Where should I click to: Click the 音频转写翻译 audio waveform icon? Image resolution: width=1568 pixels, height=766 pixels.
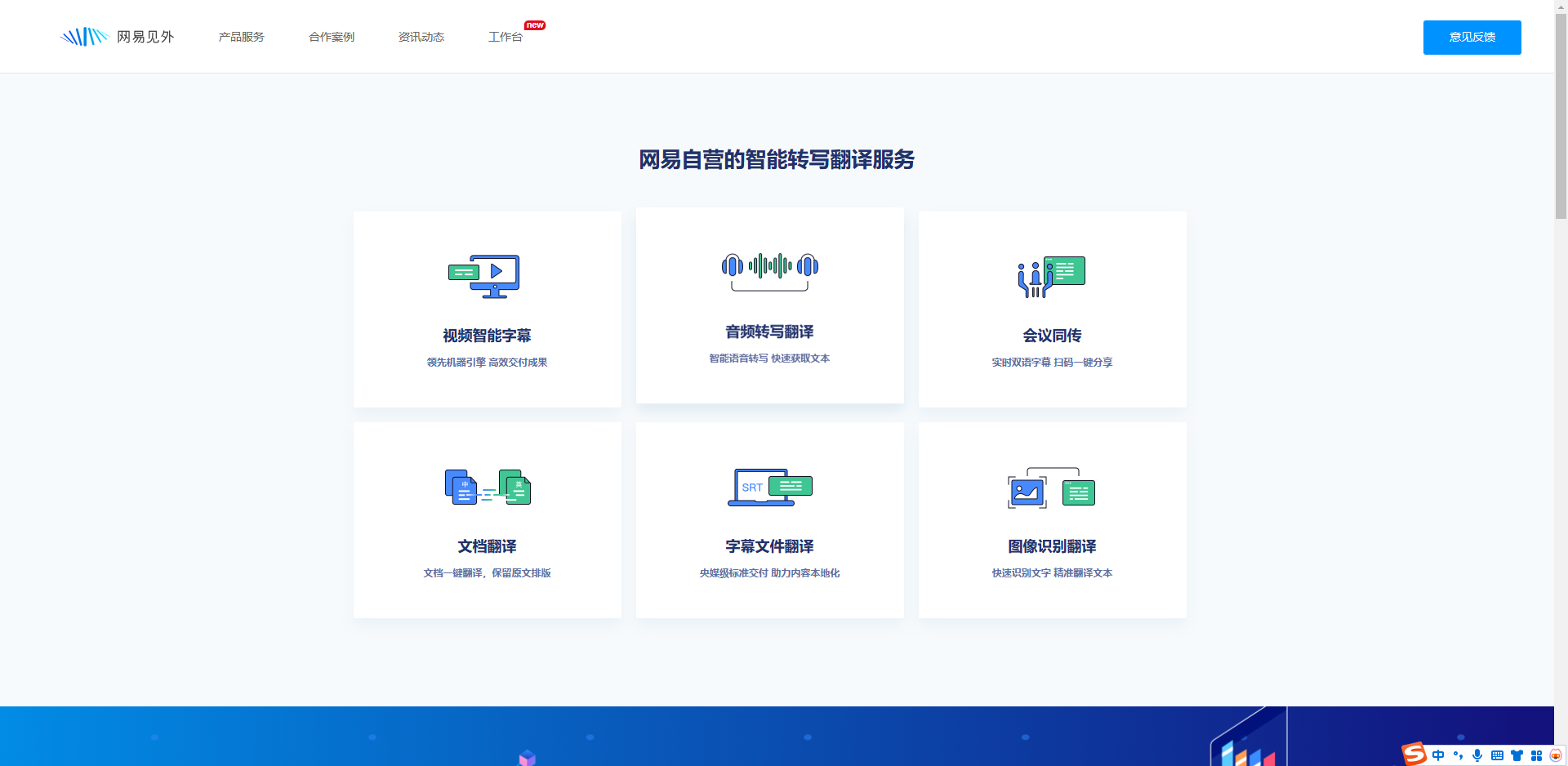[x=768, y=269]
